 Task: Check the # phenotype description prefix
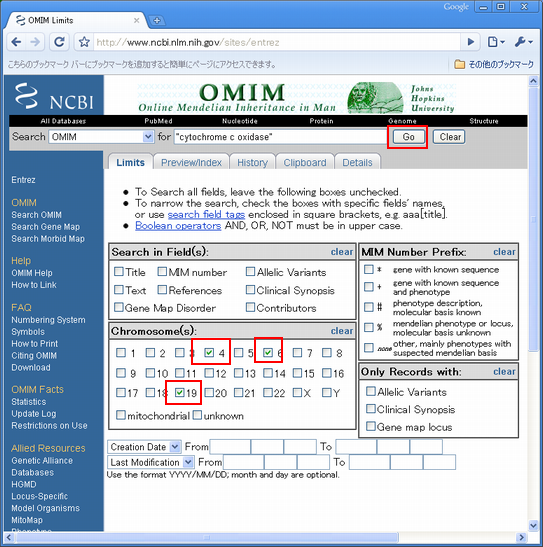(x=369, y=307)
